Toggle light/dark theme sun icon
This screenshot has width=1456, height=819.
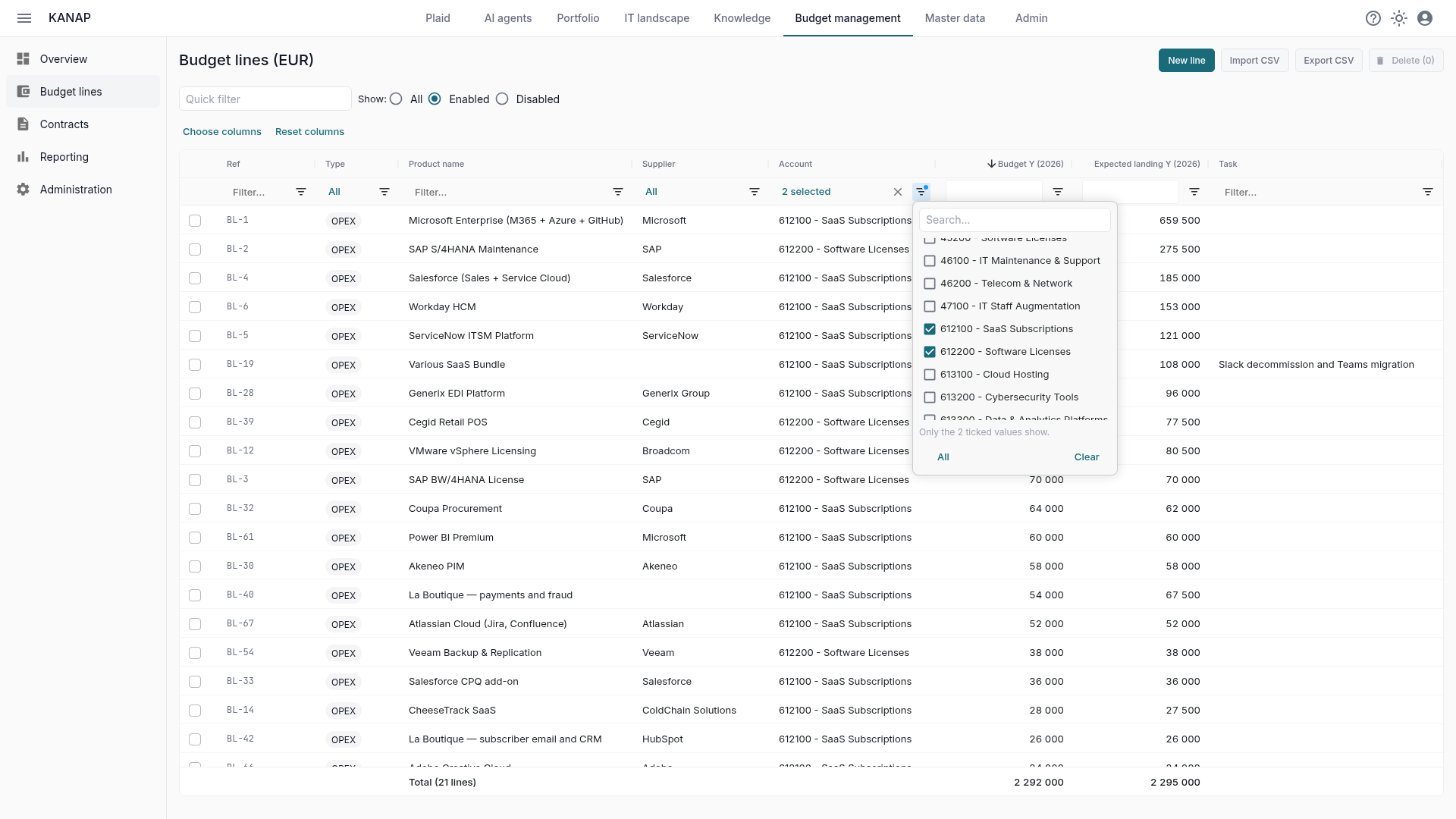(x=1399, y=18)
